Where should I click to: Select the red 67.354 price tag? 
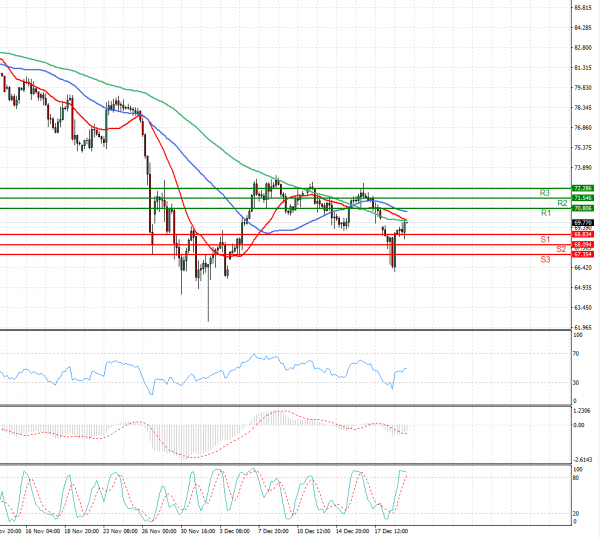click(583, 254)
